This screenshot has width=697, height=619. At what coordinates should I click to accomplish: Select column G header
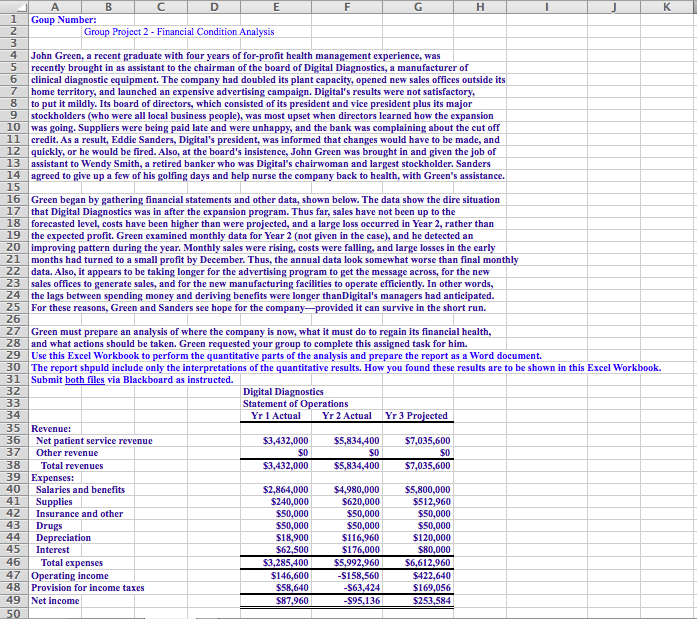click(418, 7)
